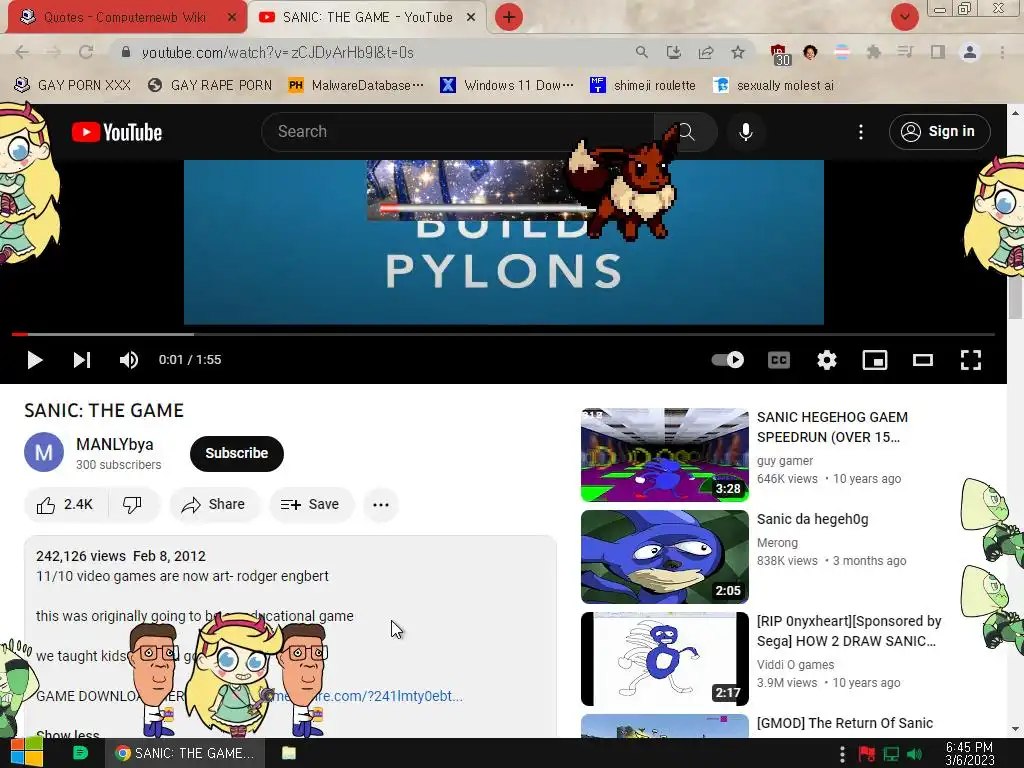Screen dimensions: 1024x768
Task: Open the Extensions puzzle piece menu
Action: pos(873,52)
